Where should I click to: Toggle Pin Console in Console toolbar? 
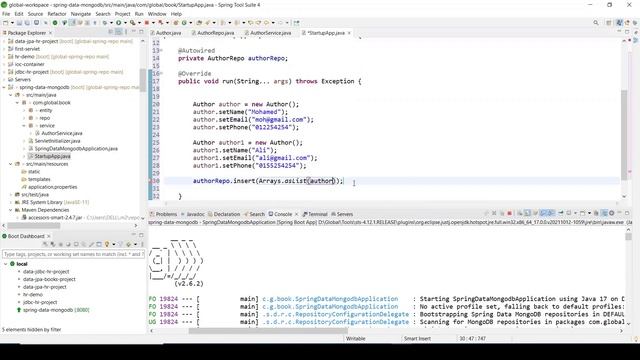tap(560, 213)
